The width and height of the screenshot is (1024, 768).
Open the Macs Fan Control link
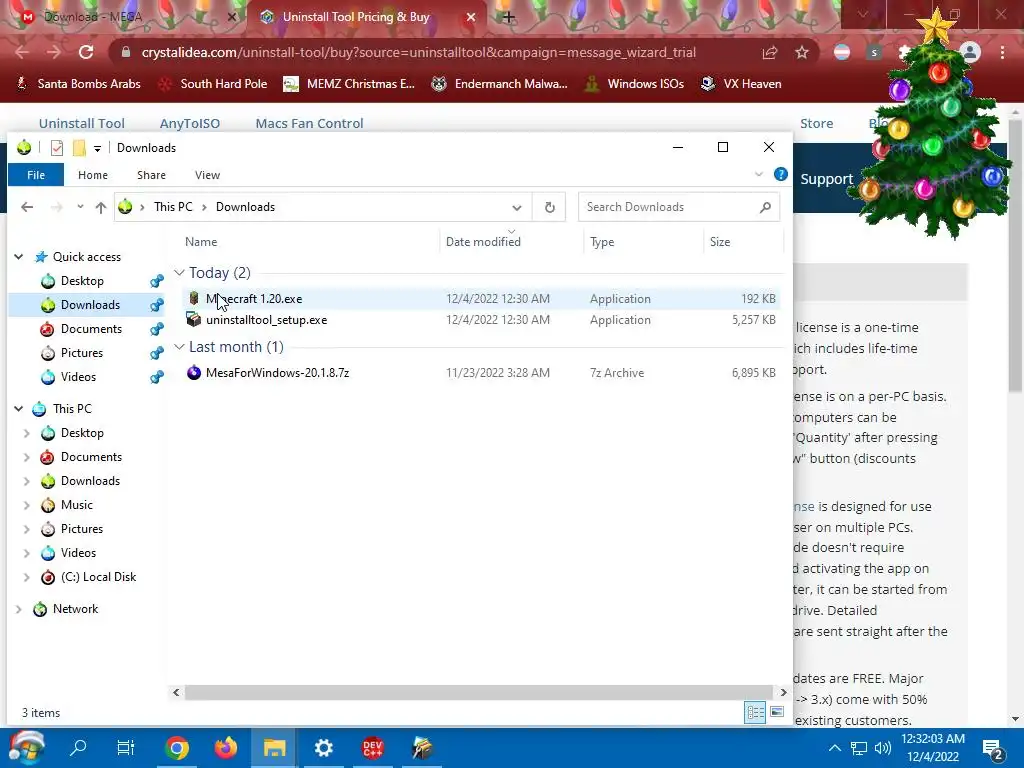tap(310, 123)
